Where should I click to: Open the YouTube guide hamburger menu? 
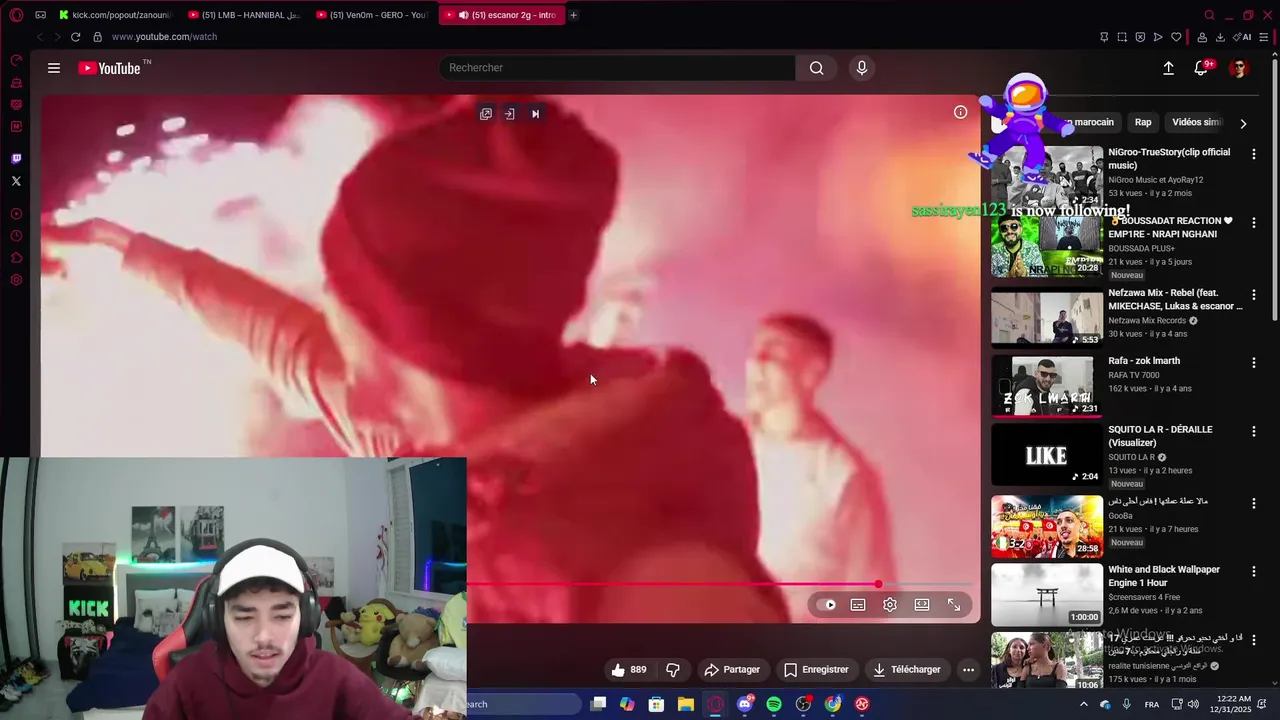(54, 68)
